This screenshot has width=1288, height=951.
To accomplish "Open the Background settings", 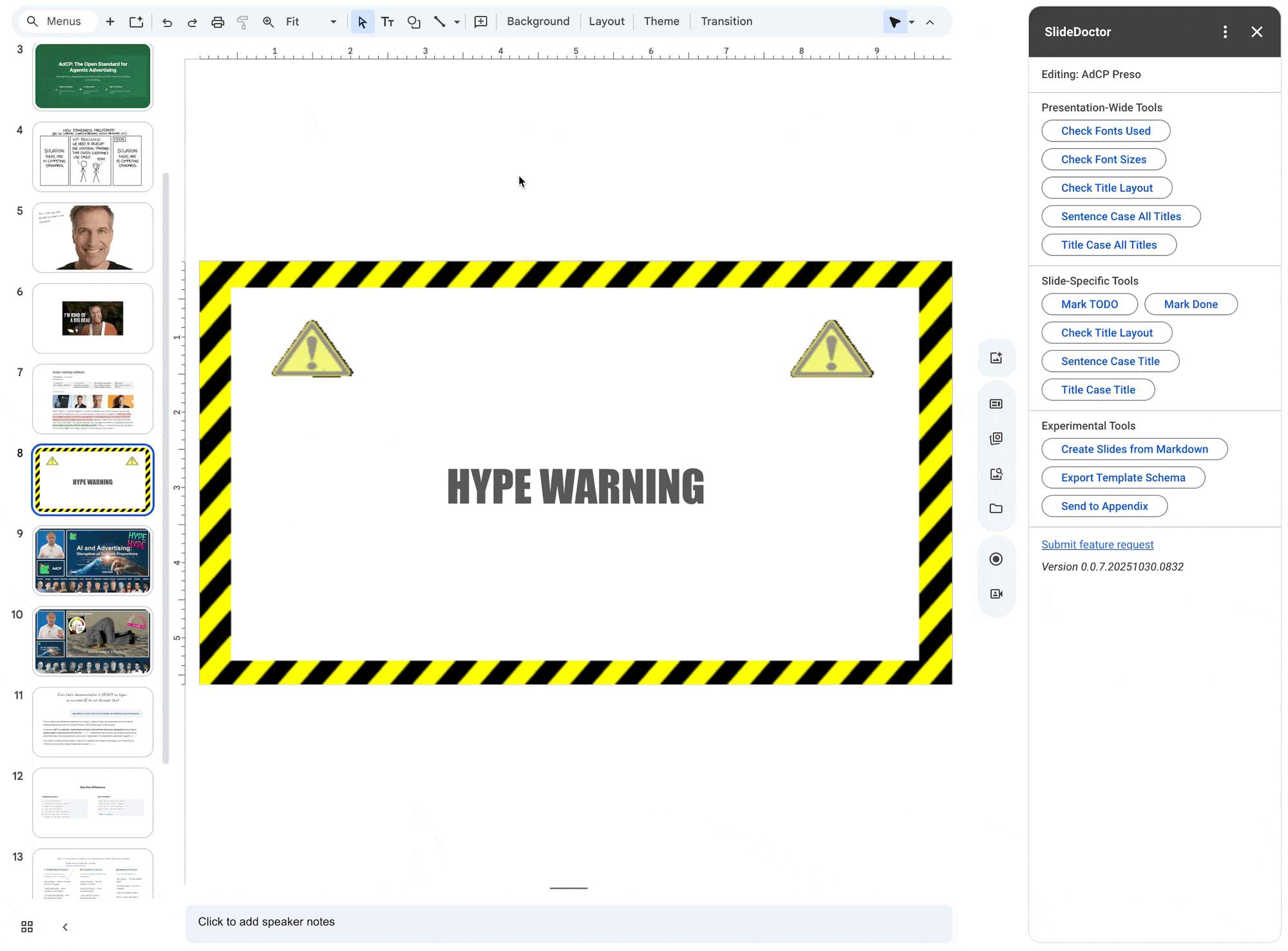I will 538,21.
